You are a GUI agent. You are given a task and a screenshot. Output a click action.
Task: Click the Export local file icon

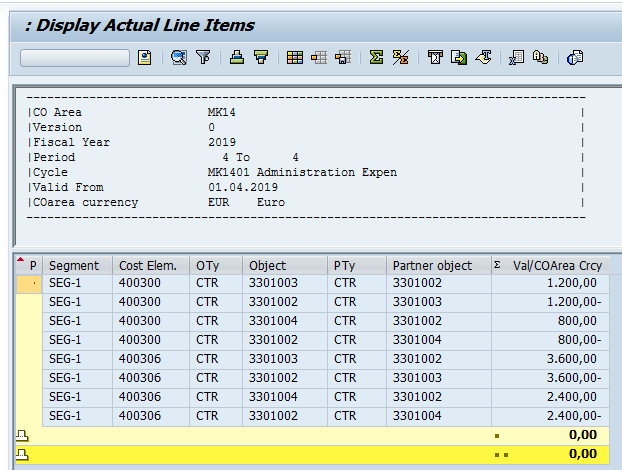point(459,58)
